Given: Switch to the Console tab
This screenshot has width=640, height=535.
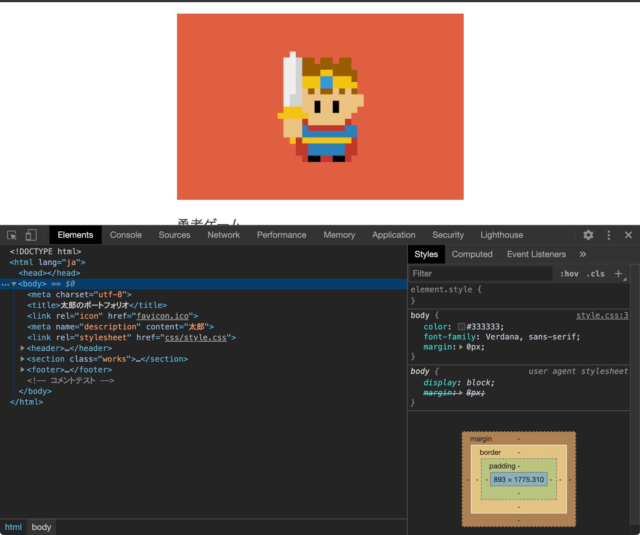Looking at the screenshot, I should tap(126, 235).
